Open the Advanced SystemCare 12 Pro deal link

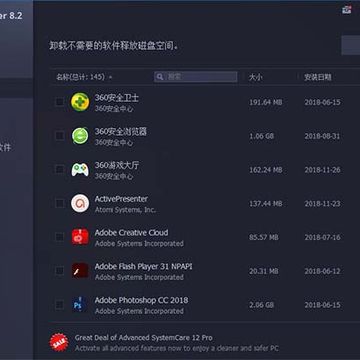point(143,337)
